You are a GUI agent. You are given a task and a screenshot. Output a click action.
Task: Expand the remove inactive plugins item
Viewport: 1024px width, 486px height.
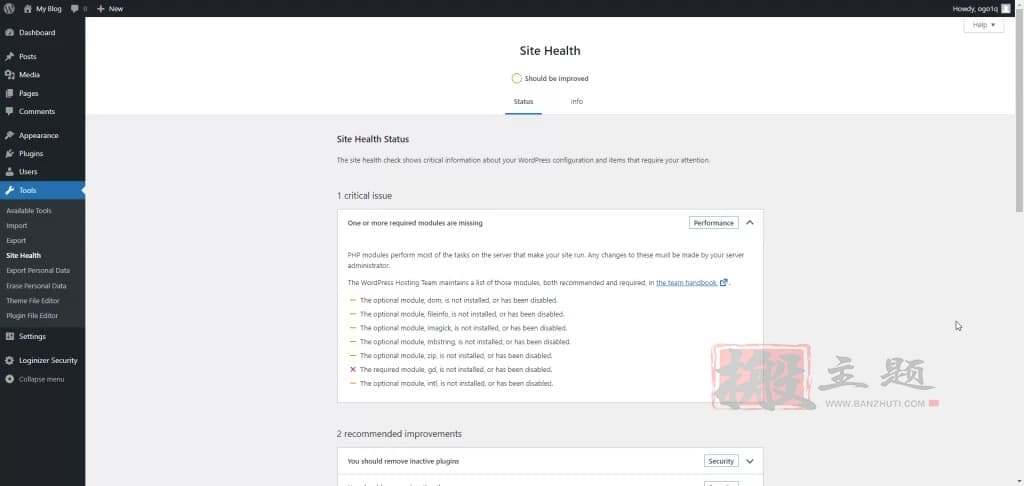coord(750,461)
